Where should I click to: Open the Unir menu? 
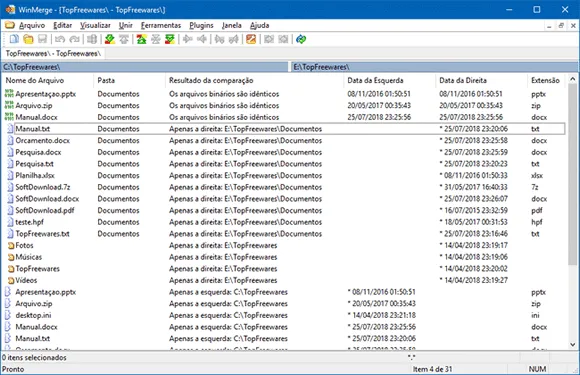[x=126, y=25]
